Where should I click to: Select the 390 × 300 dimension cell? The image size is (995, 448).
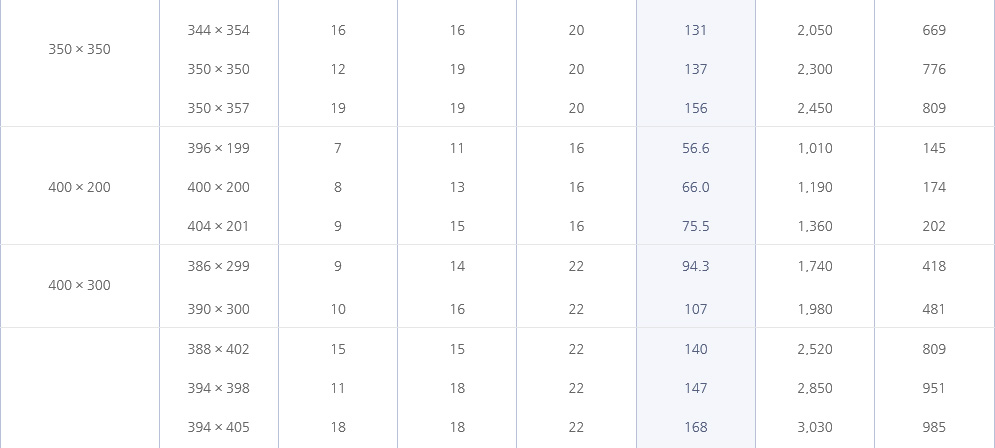coord(218,310)
